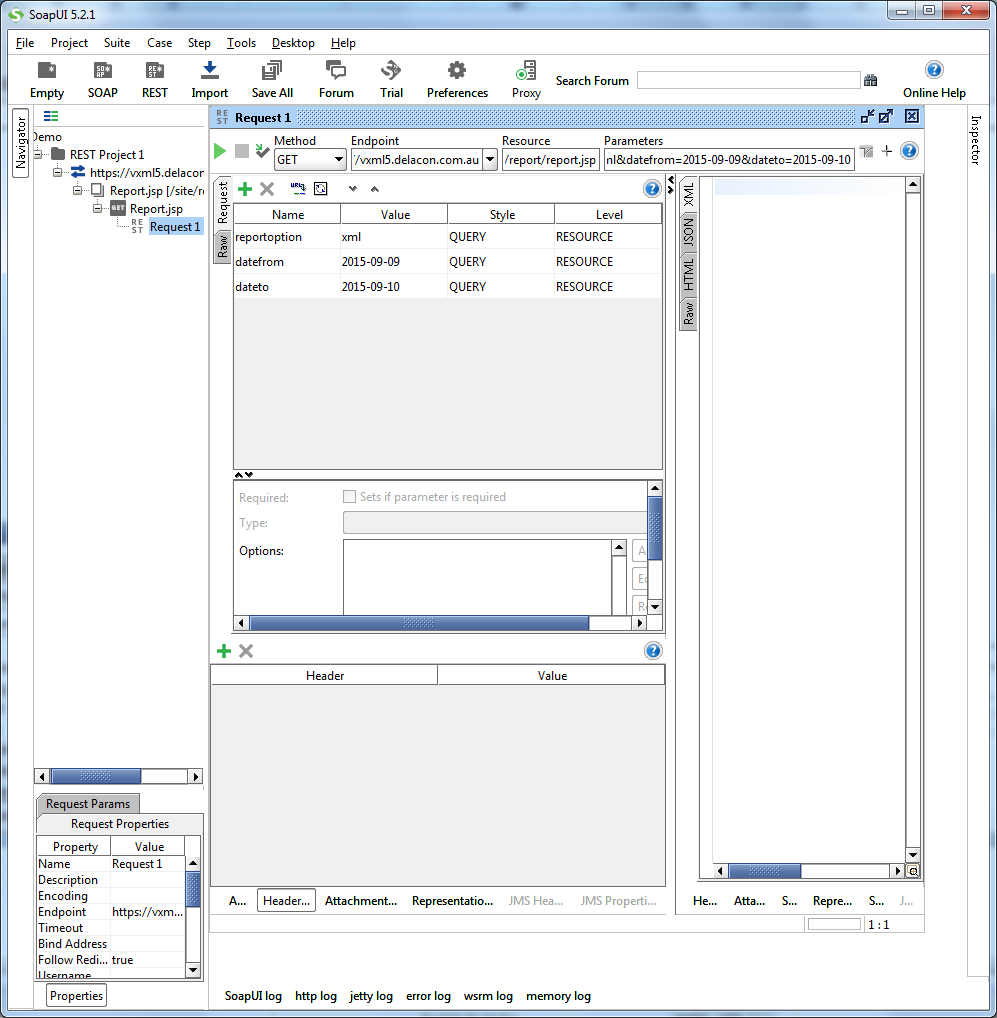Open the request bar help icon

click(909, 151)
